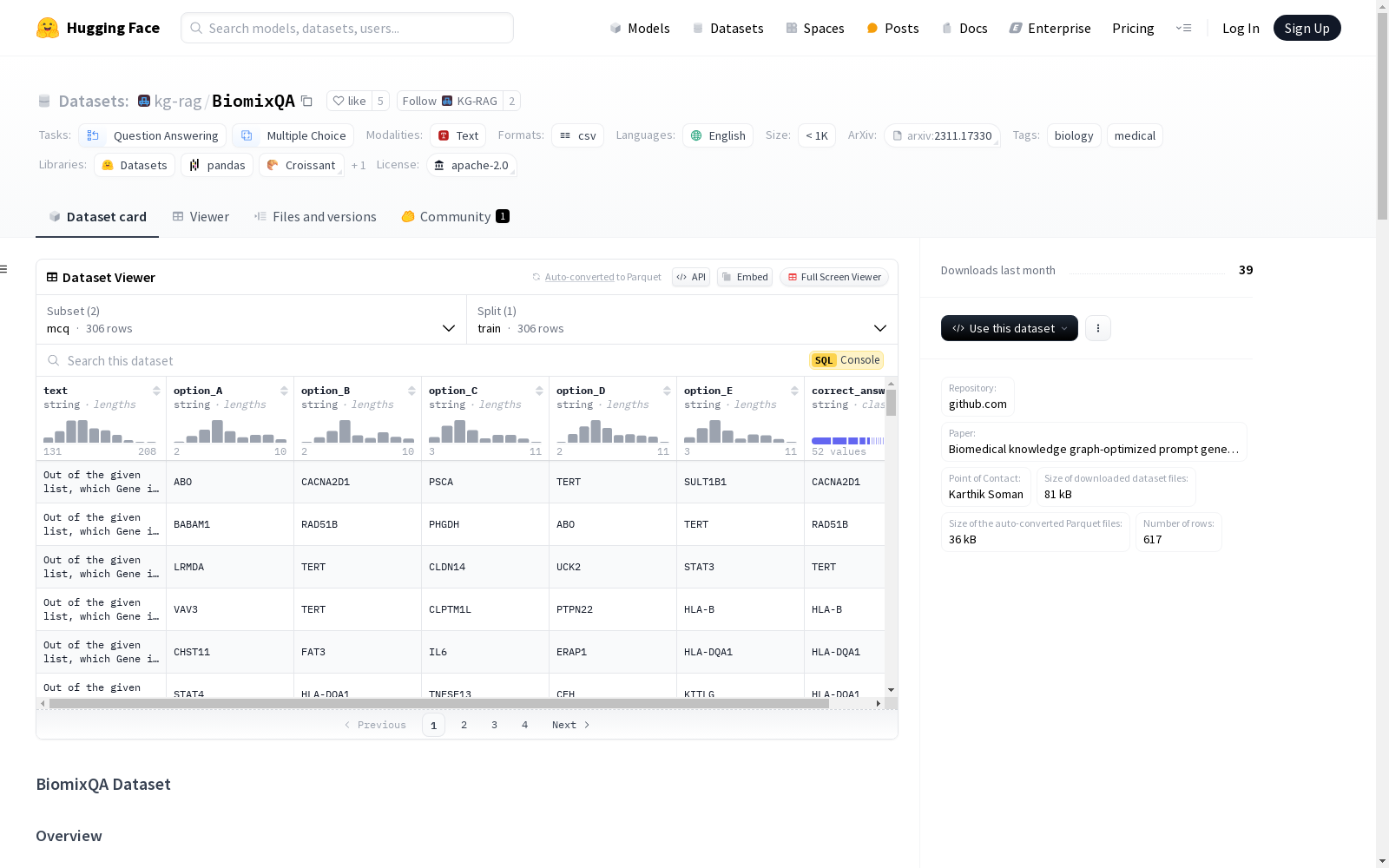Image resolution: width=1389 pixels, height=868 pixels.
Task: Click the English language tag
Action: click(718, 135)
